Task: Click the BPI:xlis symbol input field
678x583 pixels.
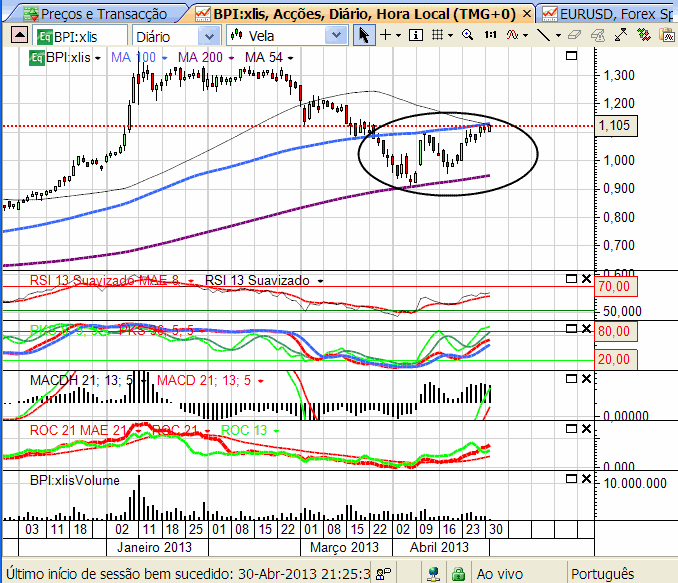Action: tap(80, 36)
